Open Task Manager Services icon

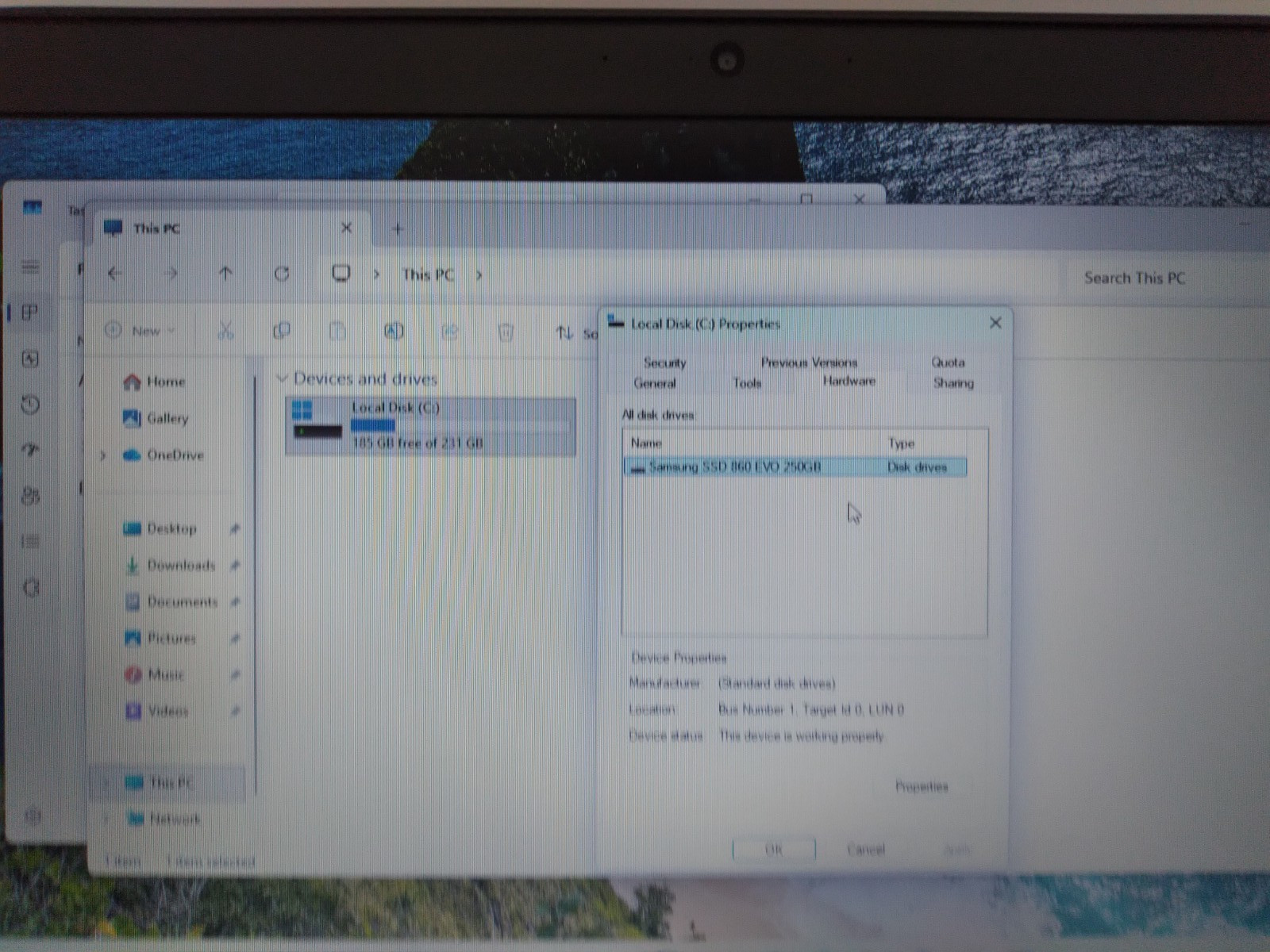tap(30, 588)
